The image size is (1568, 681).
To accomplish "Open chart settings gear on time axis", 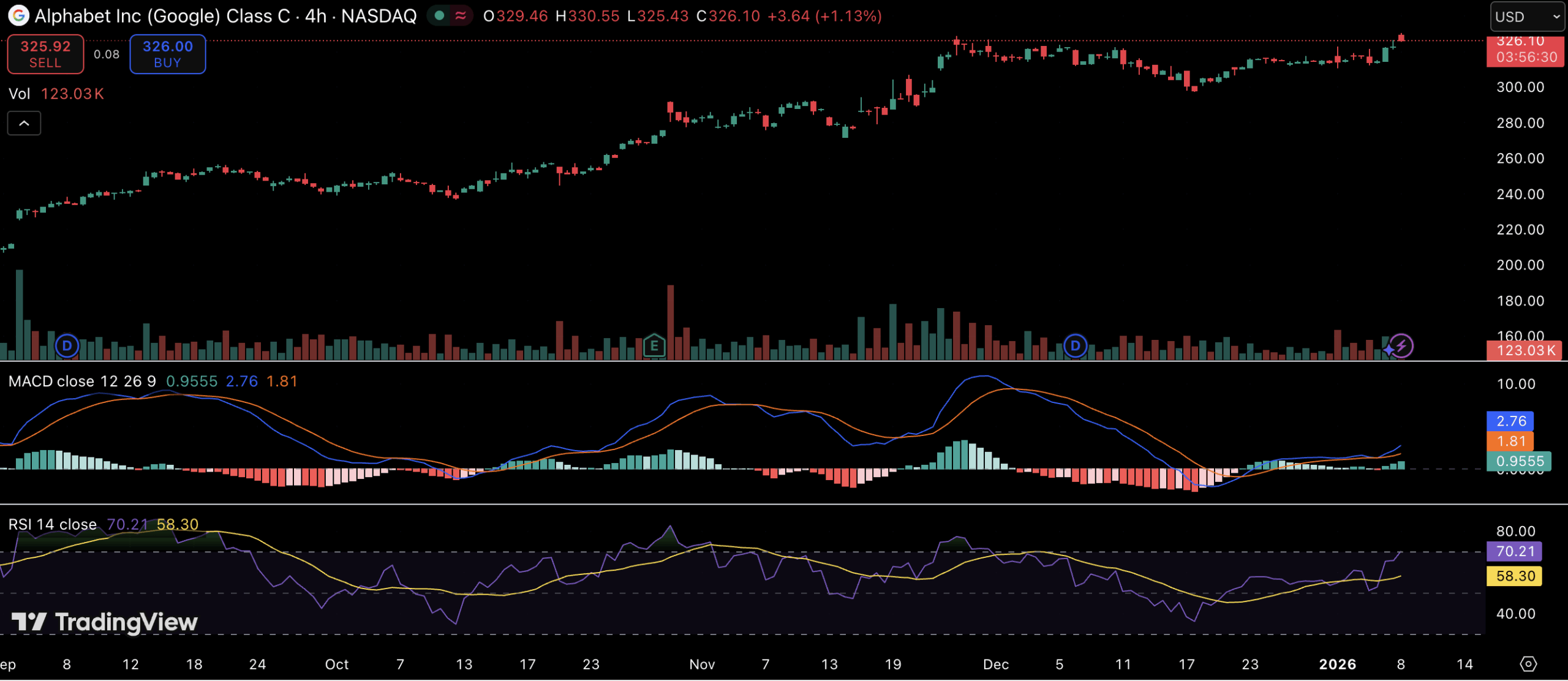I will (1528, 664).
